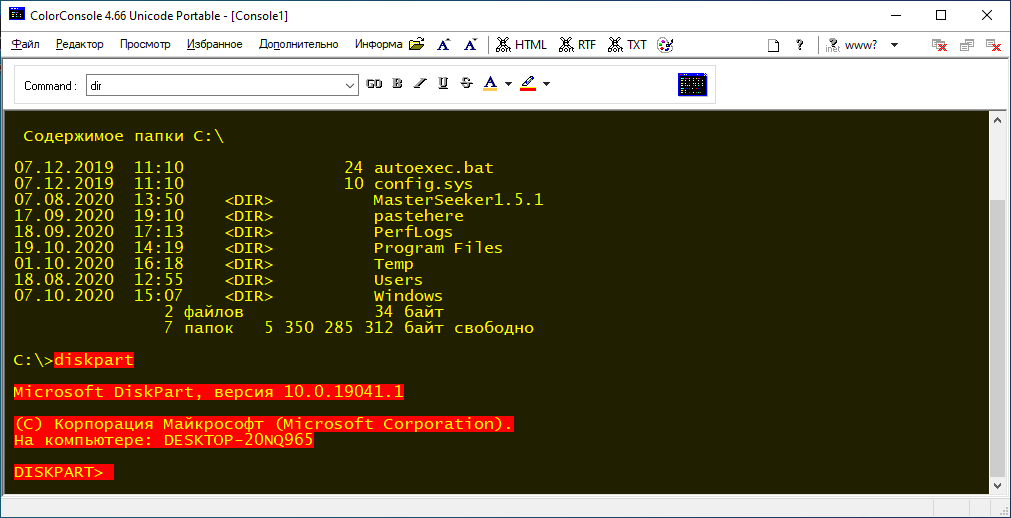The height and width of the screenshot is (518, 1011).
Task: Click the question mark help icon
Action: pos(799,45)
